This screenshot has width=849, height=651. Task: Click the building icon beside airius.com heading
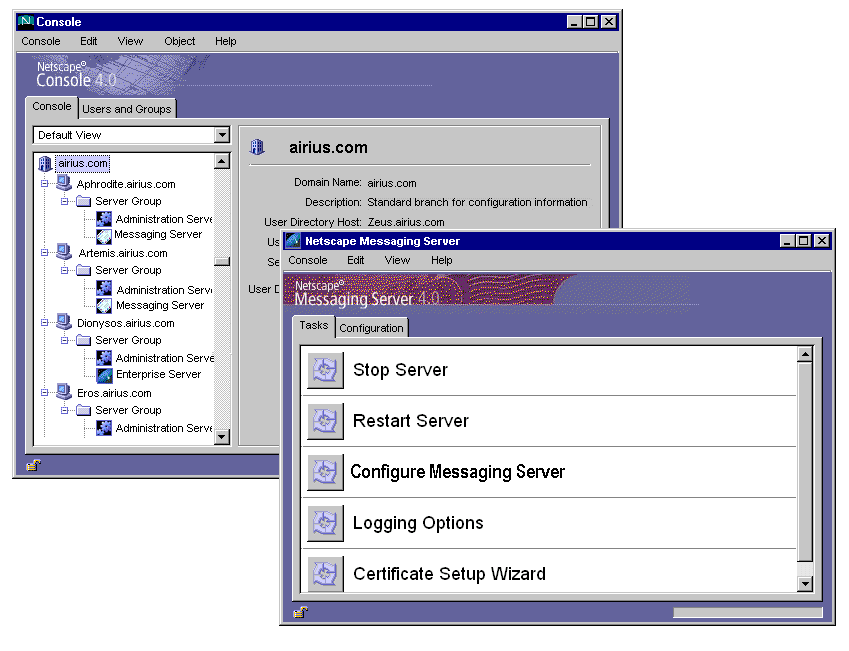coord(257,147)
